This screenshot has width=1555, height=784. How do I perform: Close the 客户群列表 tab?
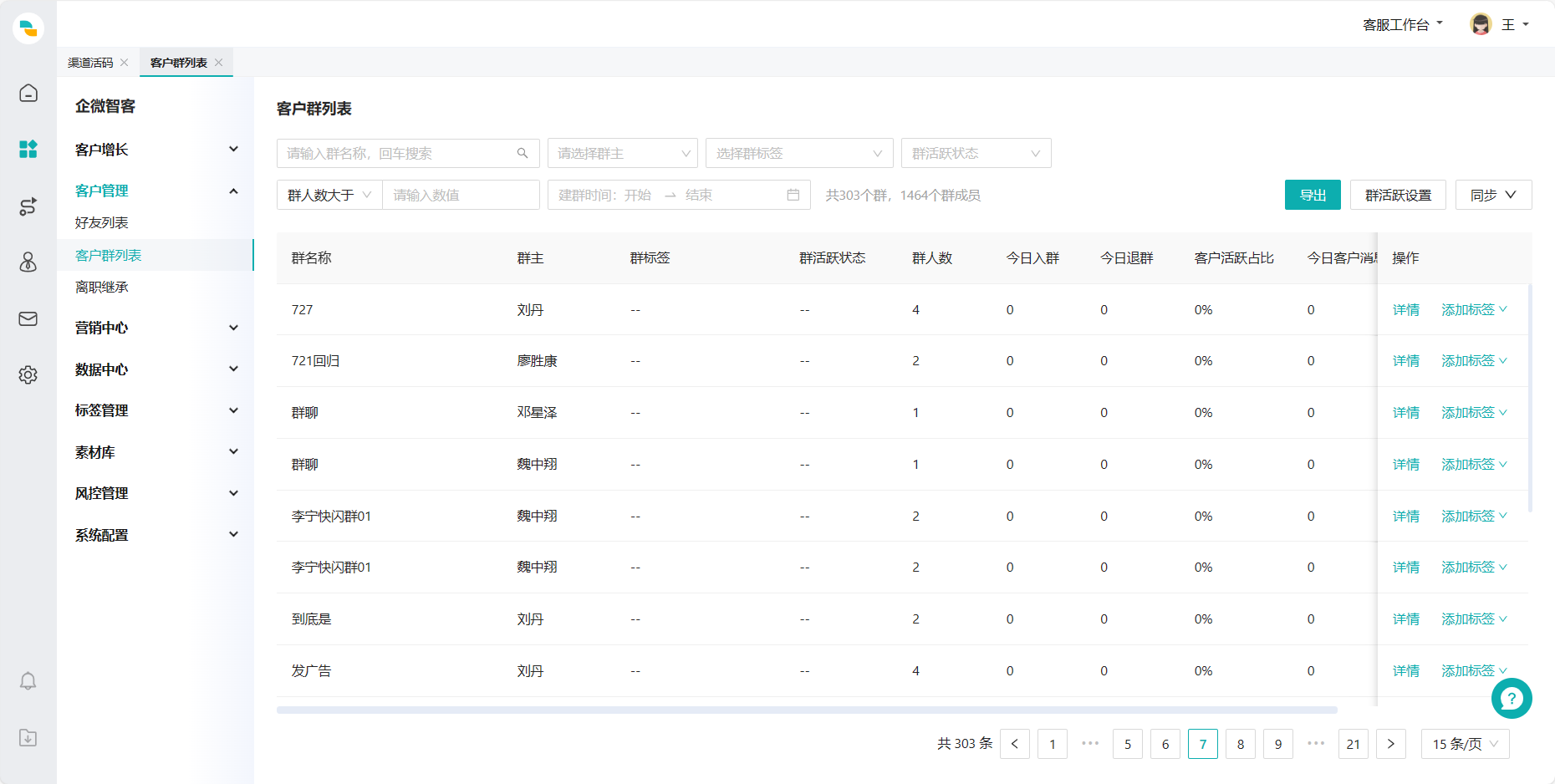click(x=219, y=63)
